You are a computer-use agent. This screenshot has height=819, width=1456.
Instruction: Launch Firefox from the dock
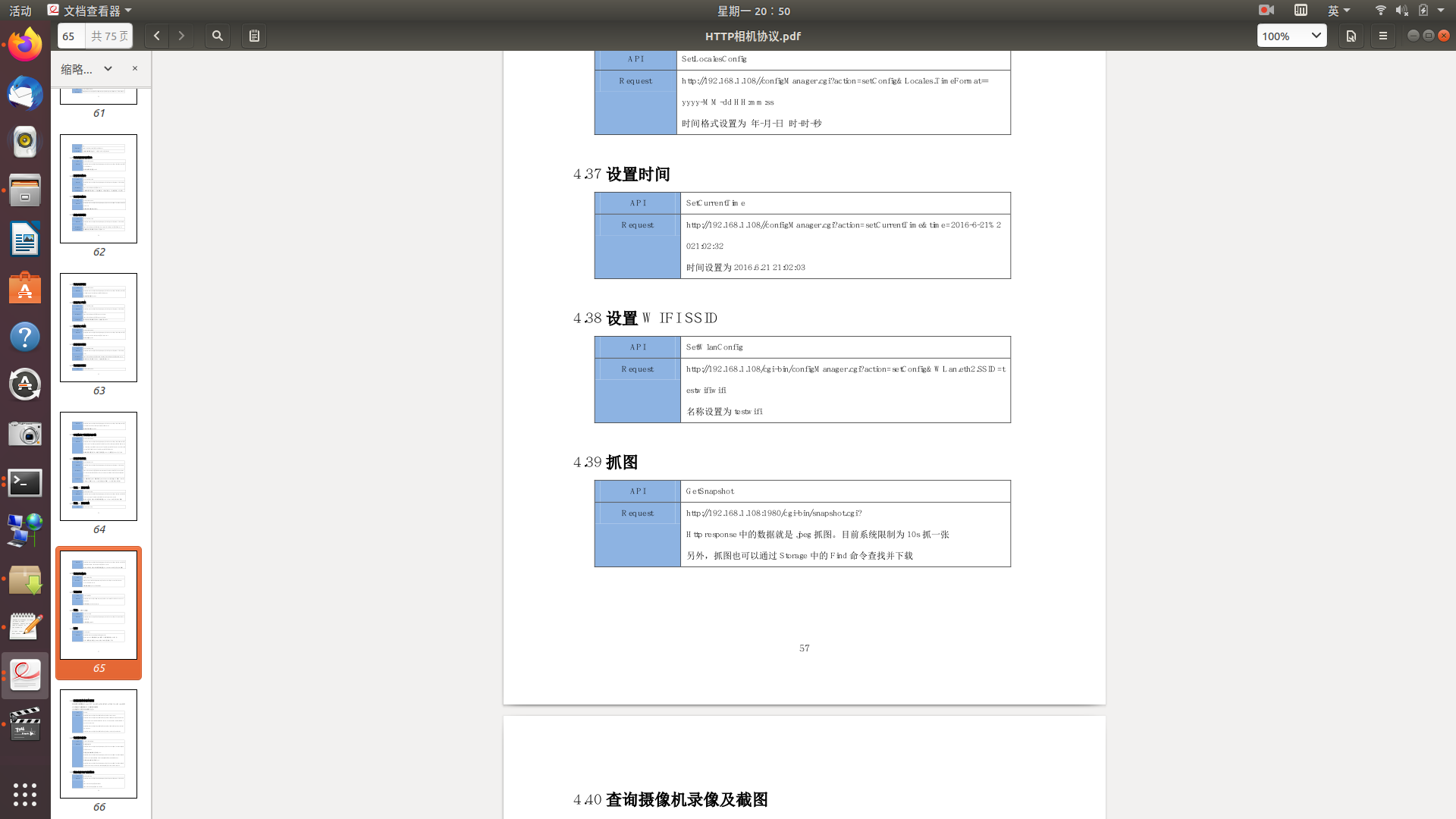click(x=25, y=45)
